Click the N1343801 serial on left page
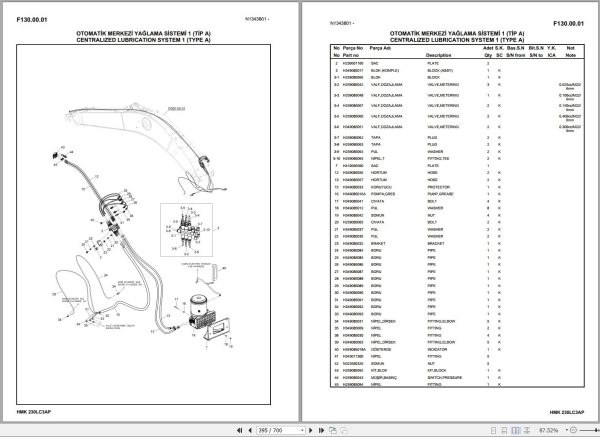Viewport: 600px width, 437px height. click(x=257, y=19)
